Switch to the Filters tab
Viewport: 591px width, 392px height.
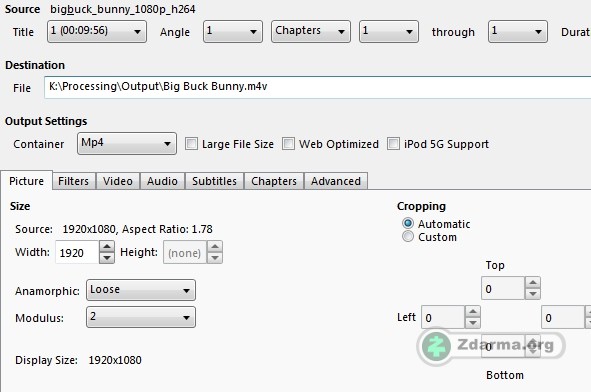point(73,181)
